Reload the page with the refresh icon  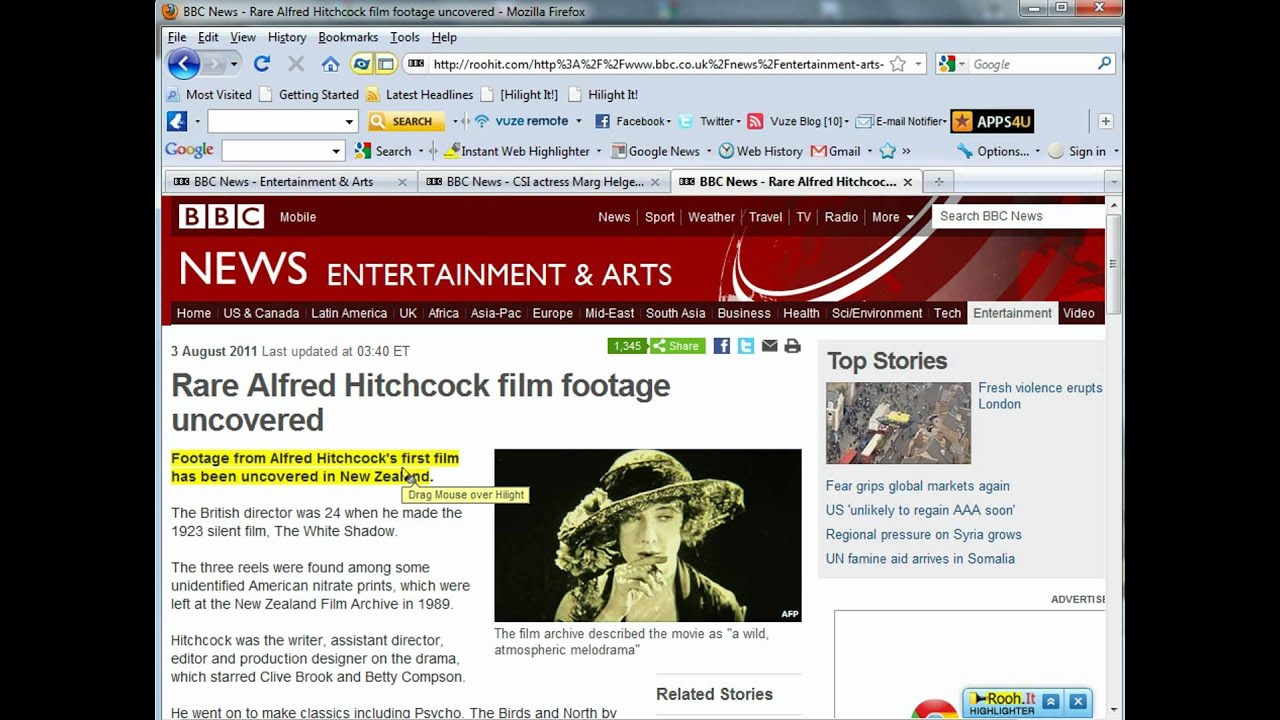[x=262, y=64]
